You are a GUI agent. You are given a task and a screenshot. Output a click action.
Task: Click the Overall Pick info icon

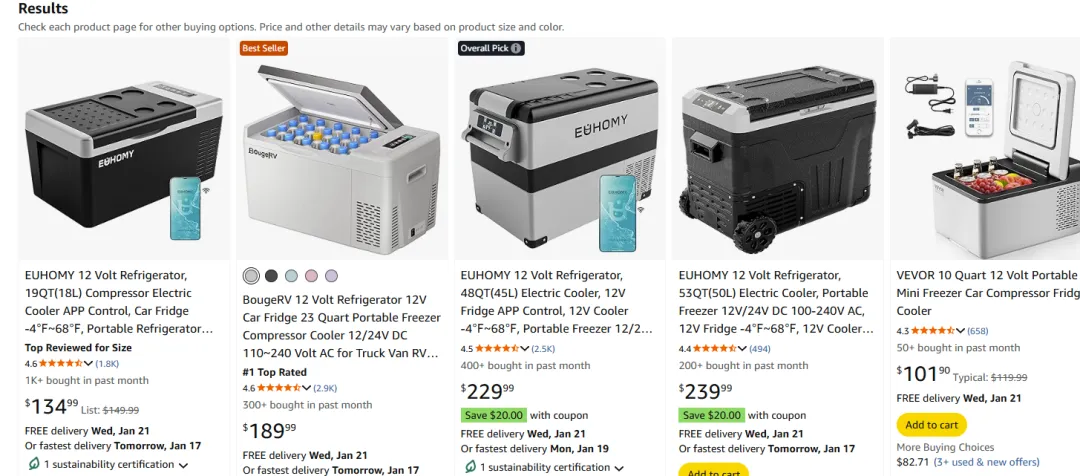coord(517,48)
